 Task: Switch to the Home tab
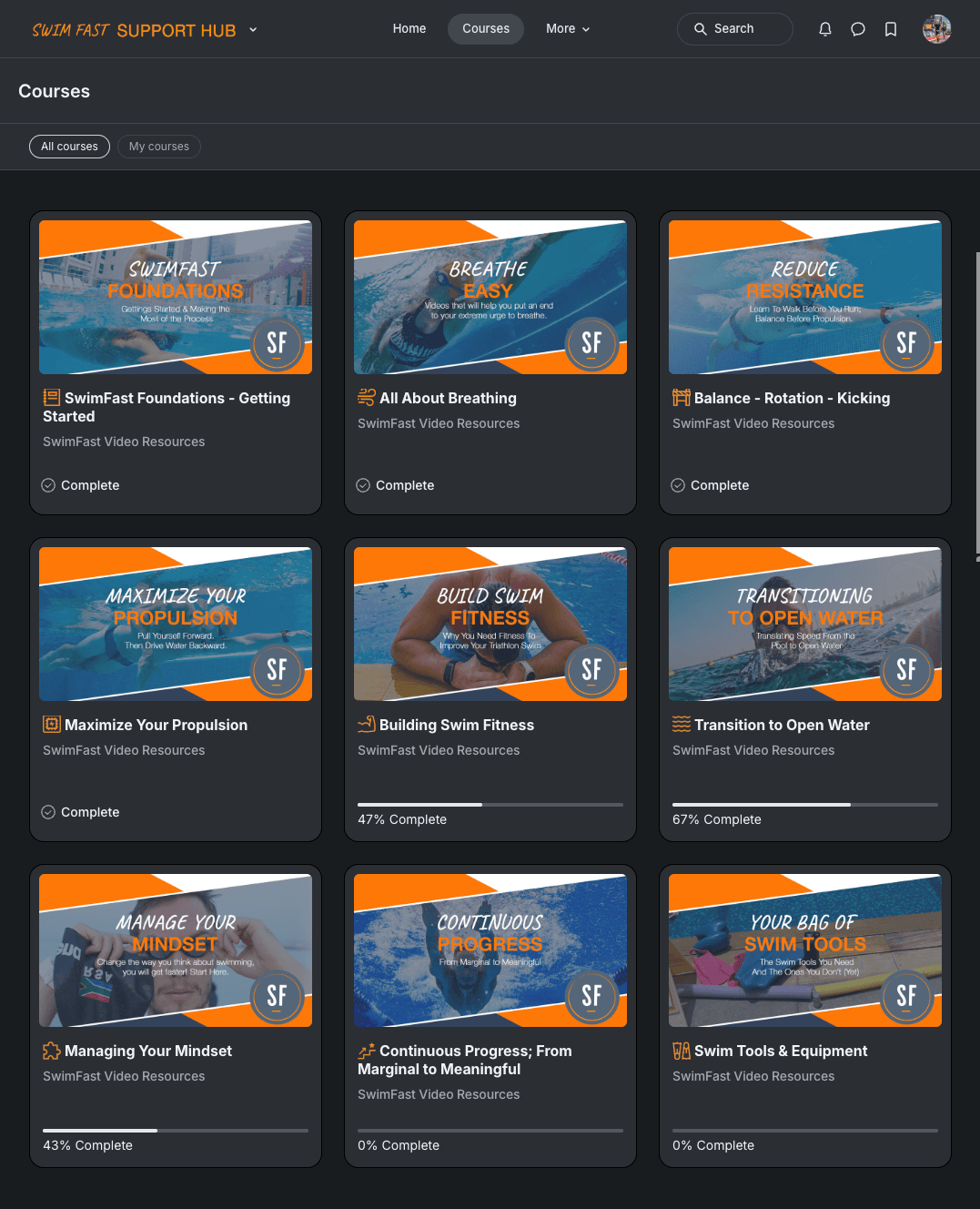click(409, 28)
